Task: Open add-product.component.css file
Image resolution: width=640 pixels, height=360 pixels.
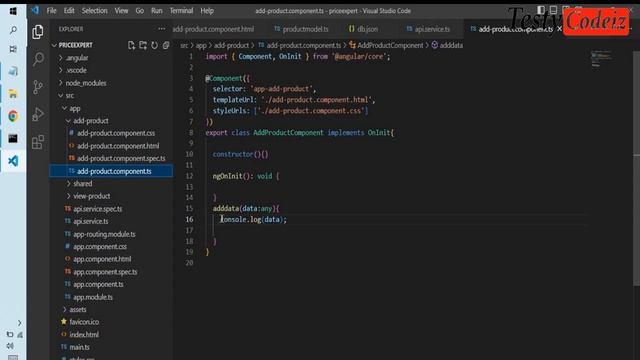Action: (x=116, y=133)
